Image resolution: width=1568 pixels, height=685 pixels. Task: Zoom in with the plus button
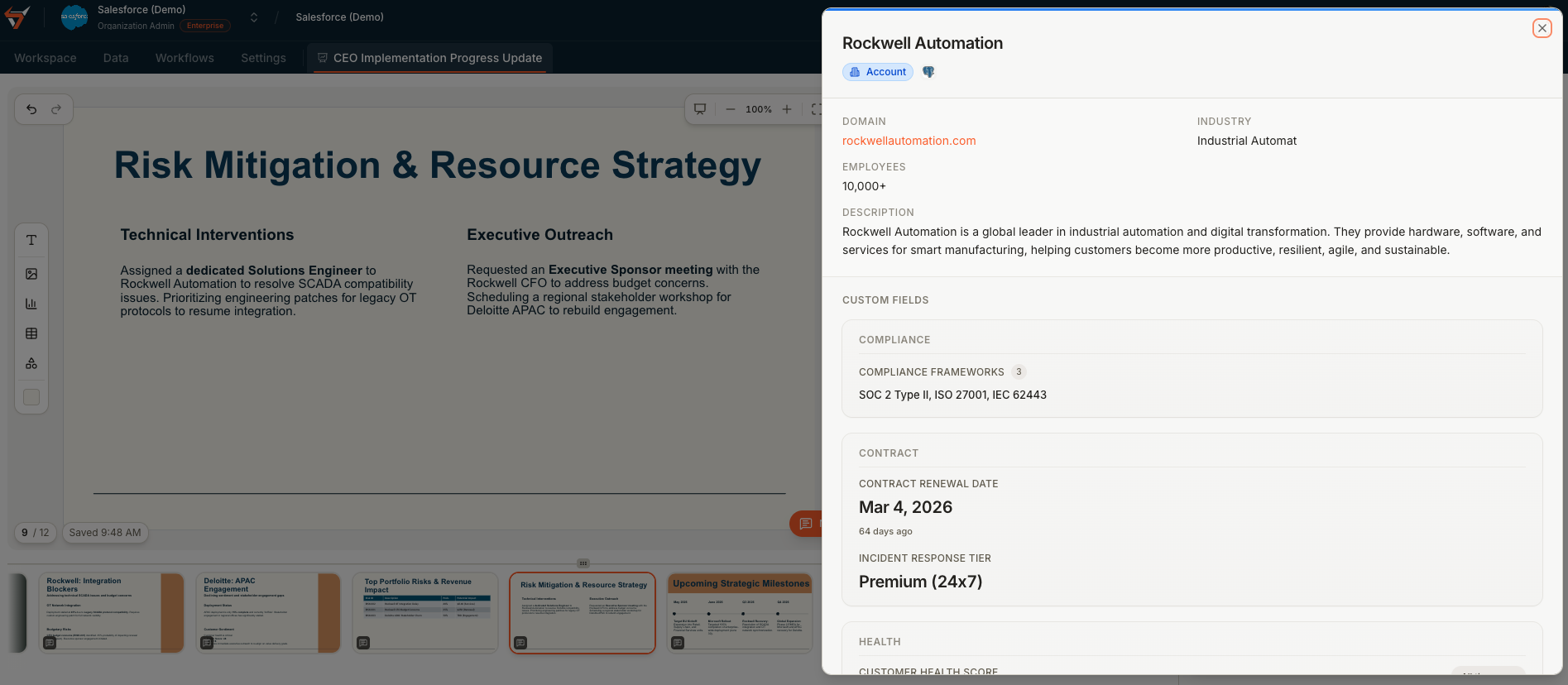click(787, 109)
